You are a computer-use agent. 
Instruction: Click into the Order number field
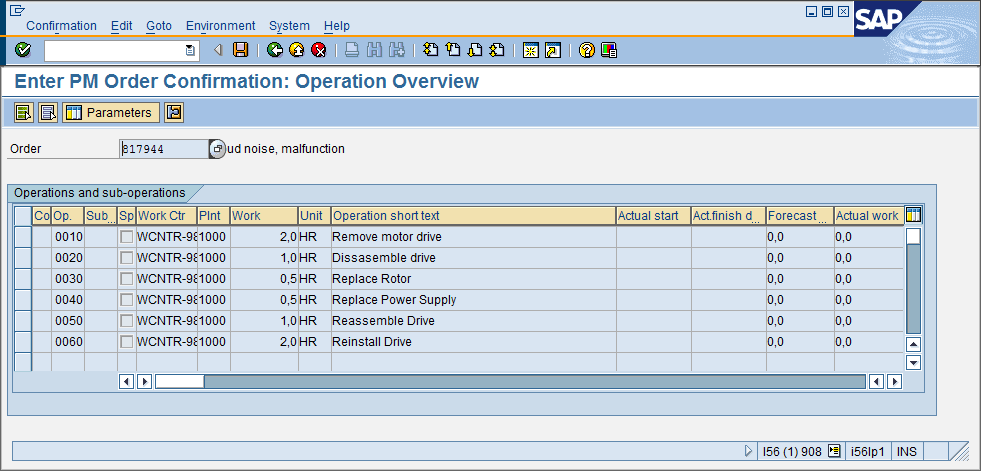tap(164, 149)
